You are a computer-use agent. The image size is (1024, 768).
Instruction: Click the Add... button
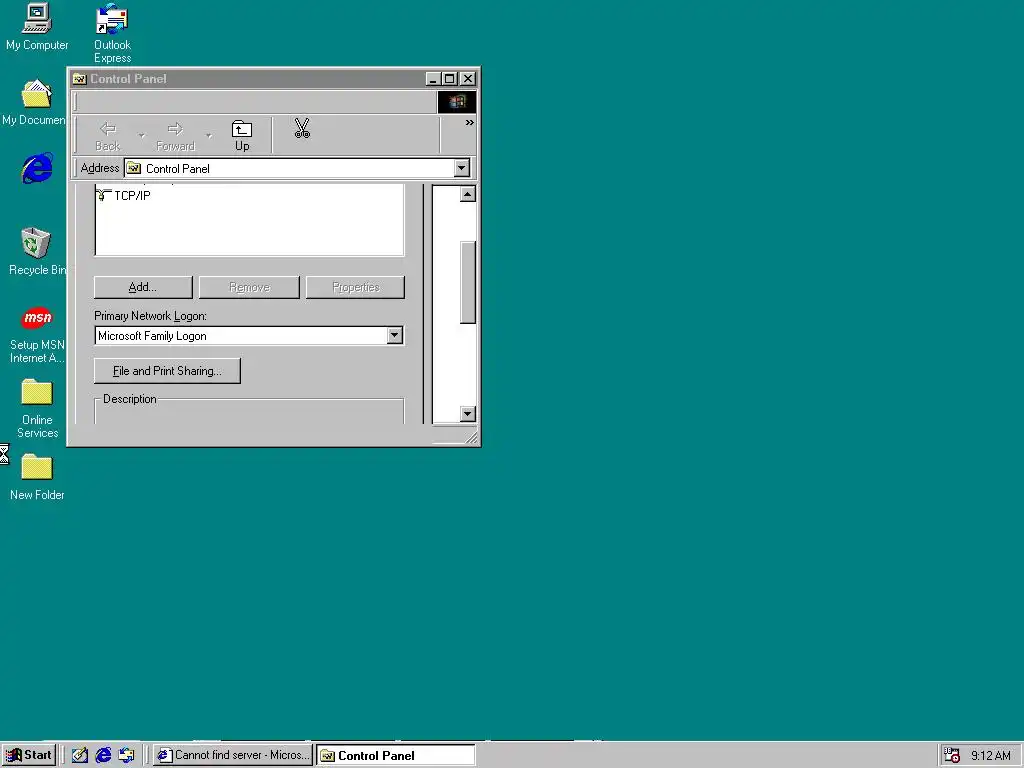click(143, 287)
